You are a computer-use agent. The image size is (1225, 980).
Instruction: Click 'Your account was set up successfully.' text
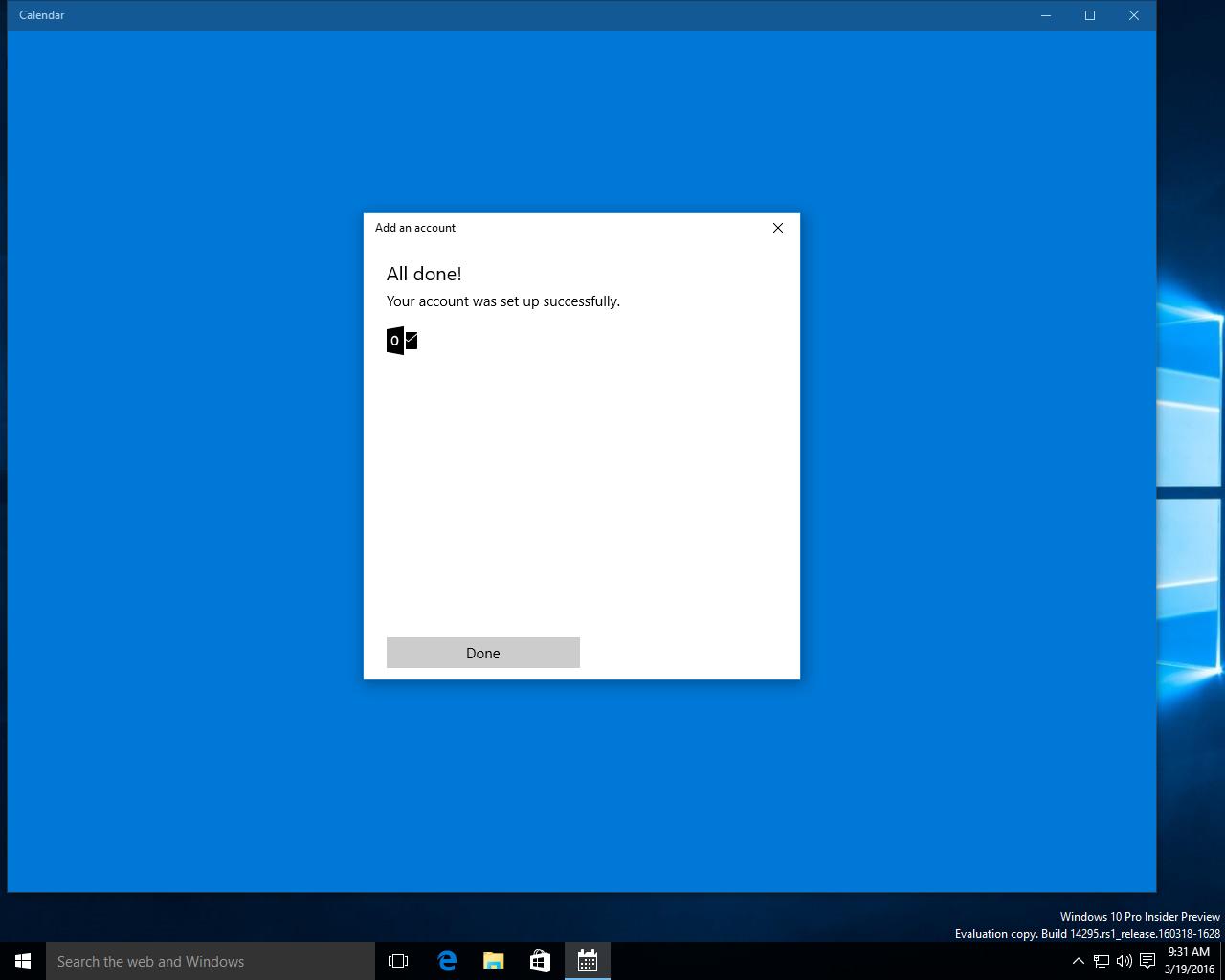pyautogui.click(x=503, y=301)
